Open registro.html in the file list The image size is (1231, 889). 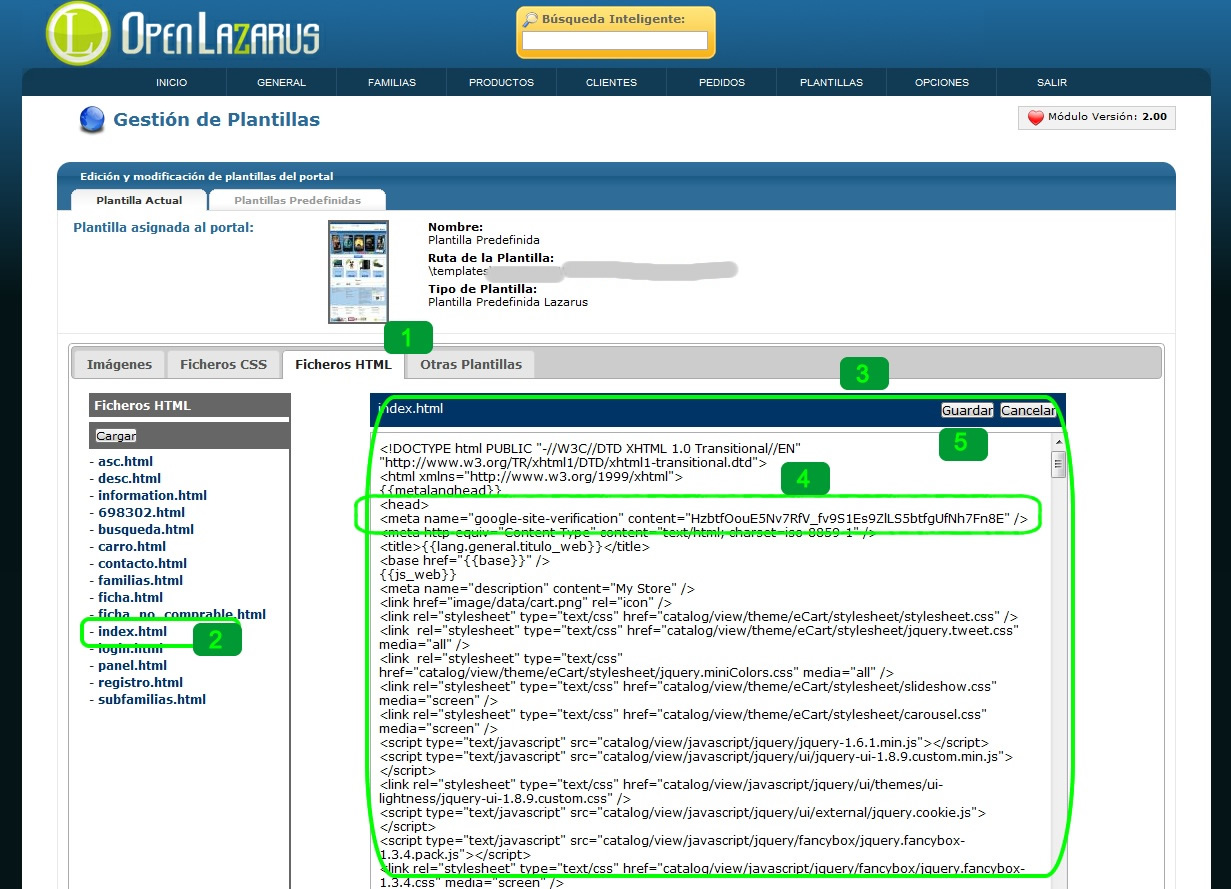140,683
